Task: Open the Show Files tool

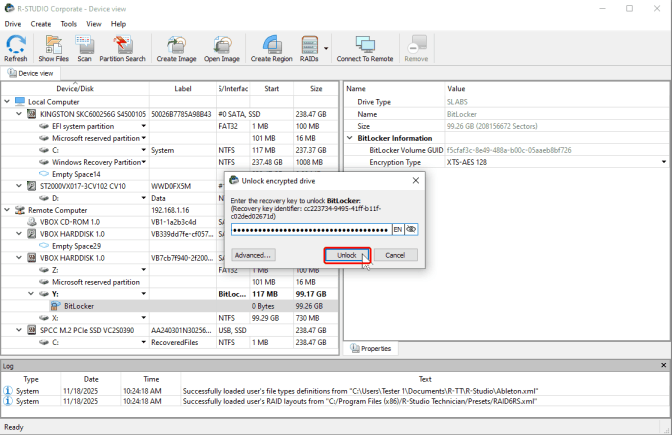Action: [53, 49]
